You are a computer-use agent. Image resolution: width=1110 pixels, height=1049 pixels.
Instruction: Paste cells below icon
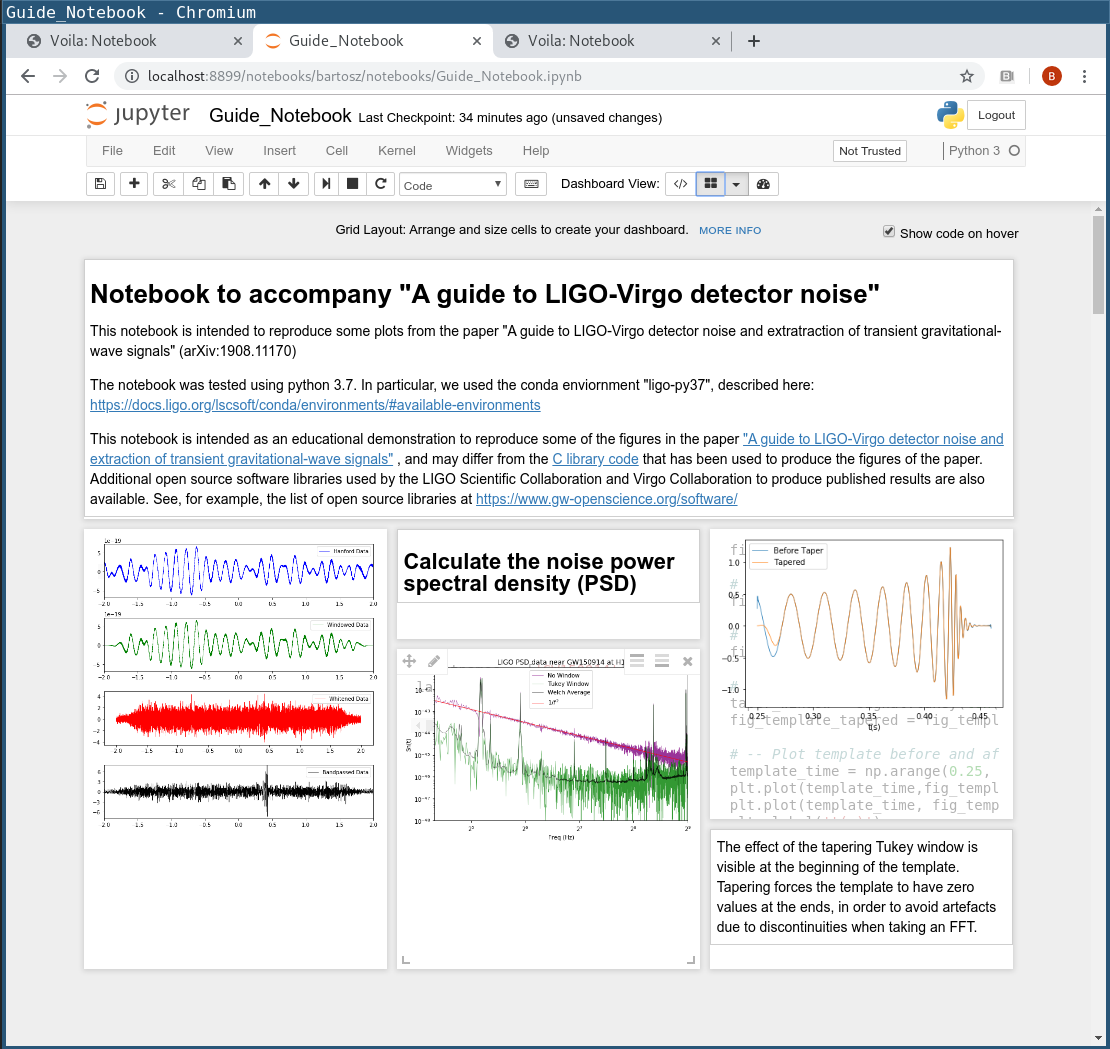(229, 184)
